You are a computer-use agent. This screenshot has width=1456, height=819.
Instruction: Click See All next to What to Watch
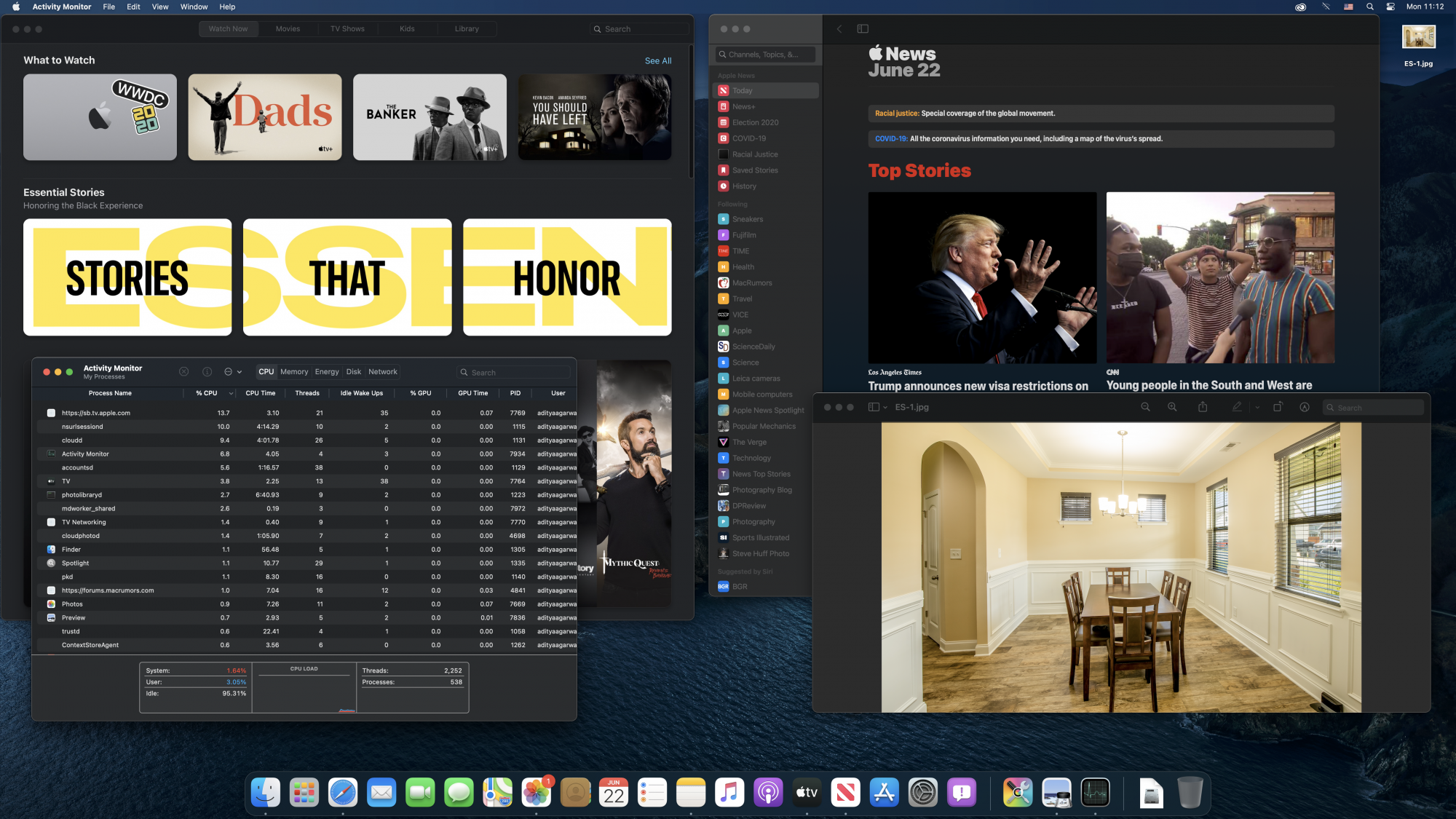[x=658, y=61]
